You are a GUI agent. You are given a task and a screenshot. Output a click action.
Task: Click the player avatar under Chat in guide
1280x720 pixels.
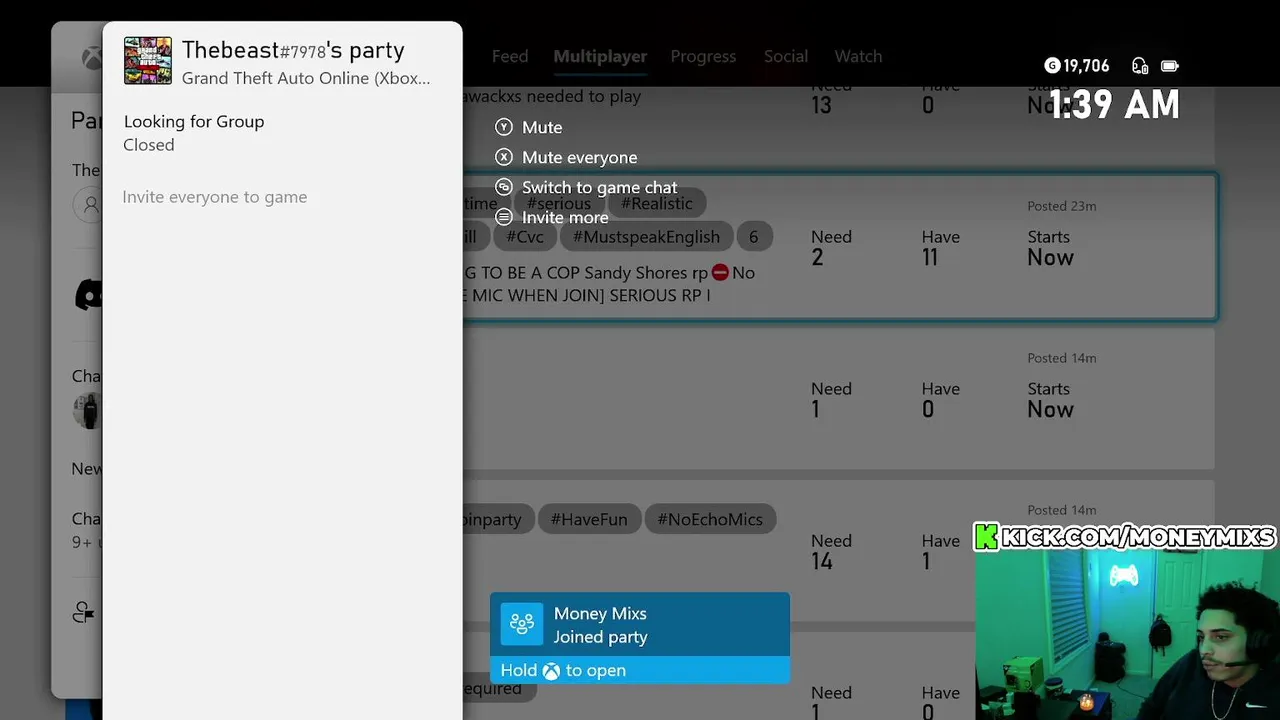tap(89, 411)
